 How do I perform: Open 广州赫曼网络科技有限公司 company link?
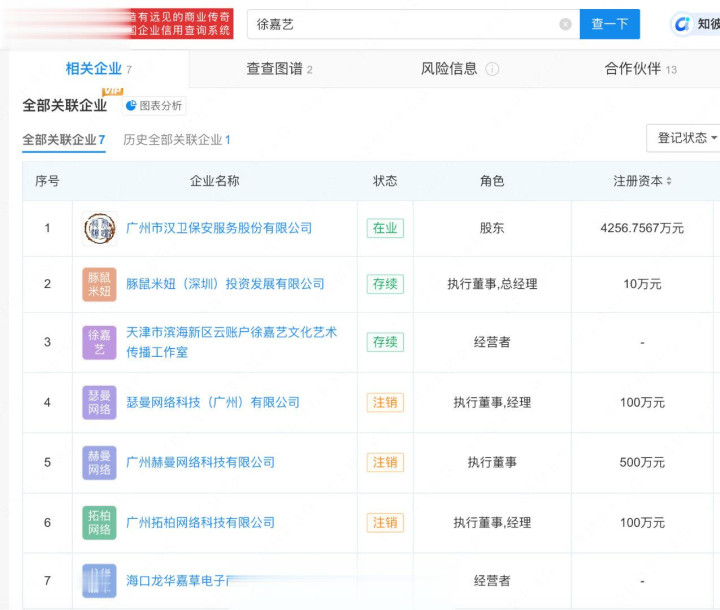click(200, 462)
